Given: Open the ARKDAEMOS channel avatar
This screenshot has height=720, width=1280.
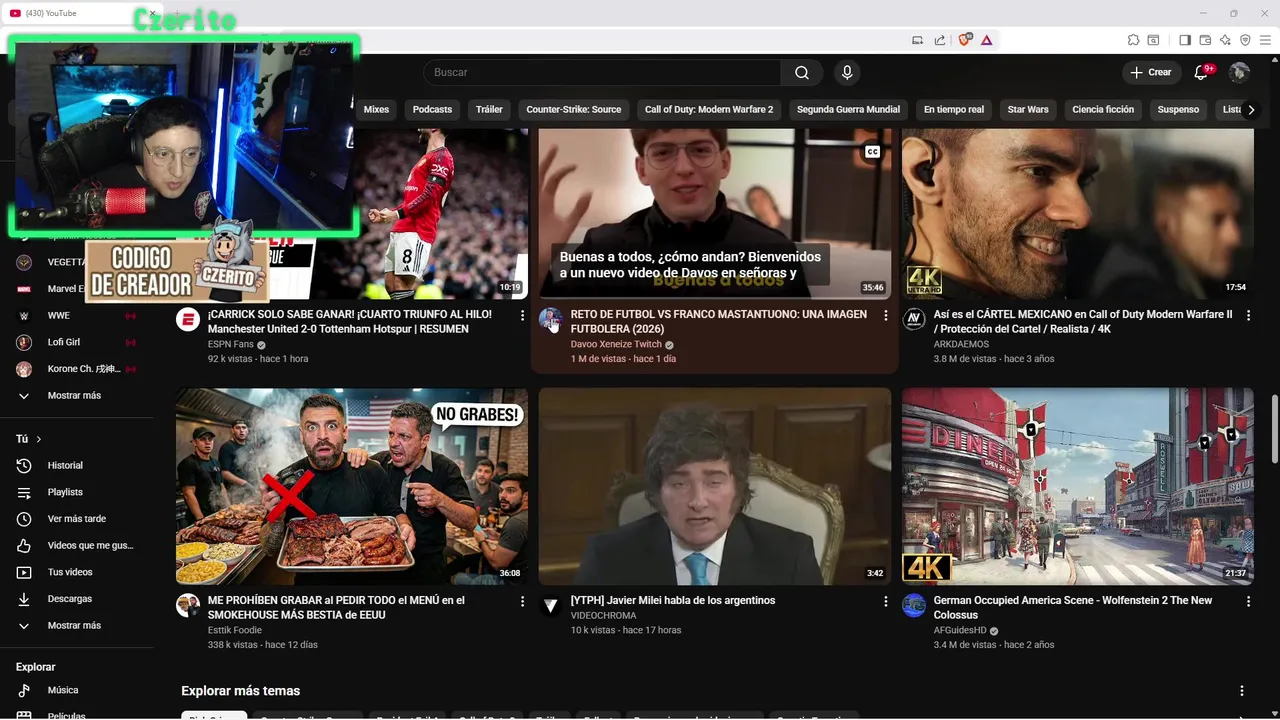Looking at the screenshot, I should pyautogui.click(x=914, y=319).
